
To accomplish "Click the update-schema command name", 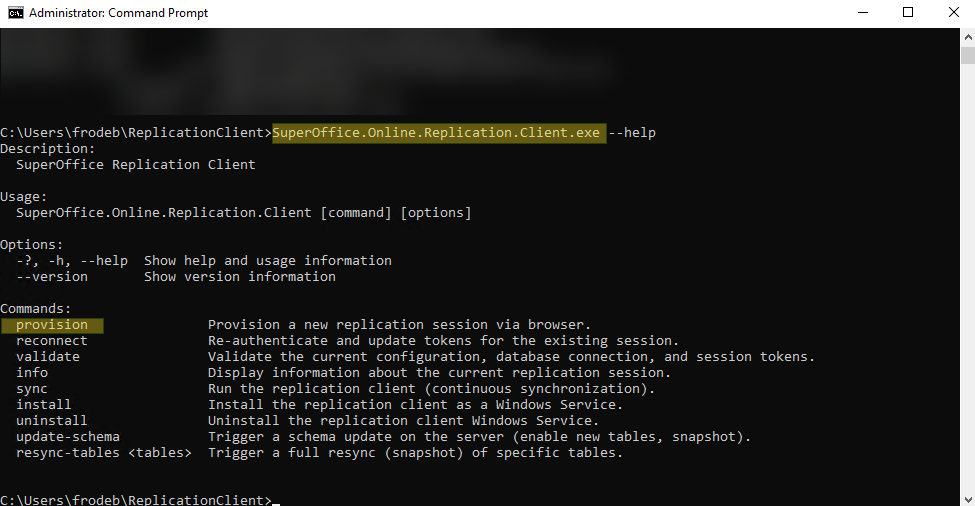I will [x=68, y=437].
